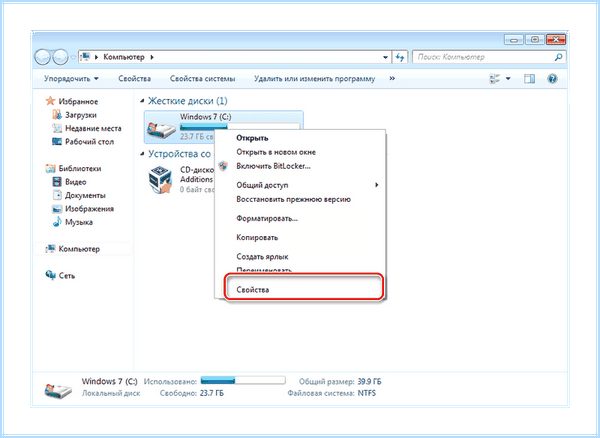Click the search magnifier icon
Viewport: 600px width, 438px height.
[x=558, y=57]
